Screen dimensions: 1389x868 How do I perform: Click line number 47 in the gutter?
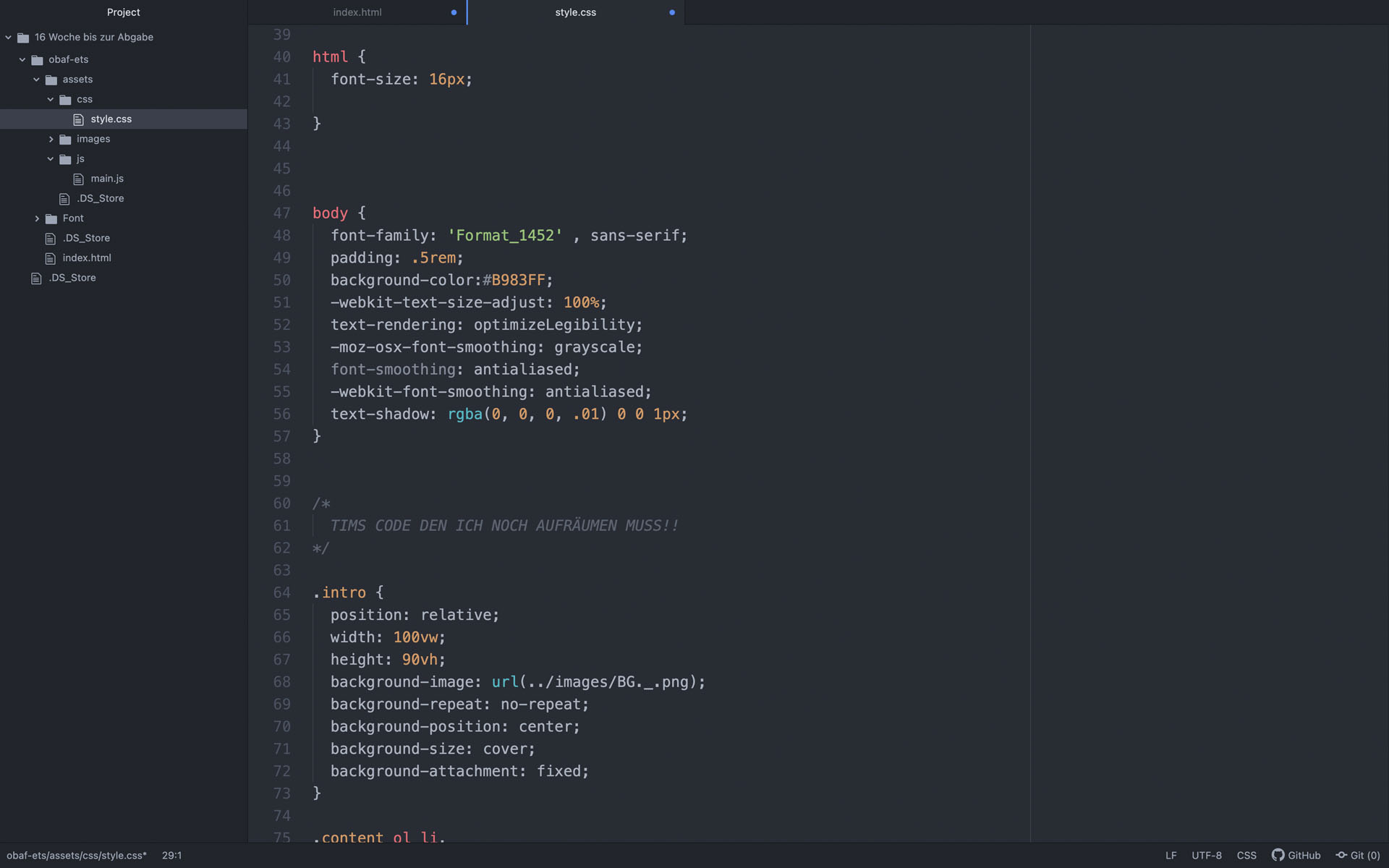pos(281,213)
